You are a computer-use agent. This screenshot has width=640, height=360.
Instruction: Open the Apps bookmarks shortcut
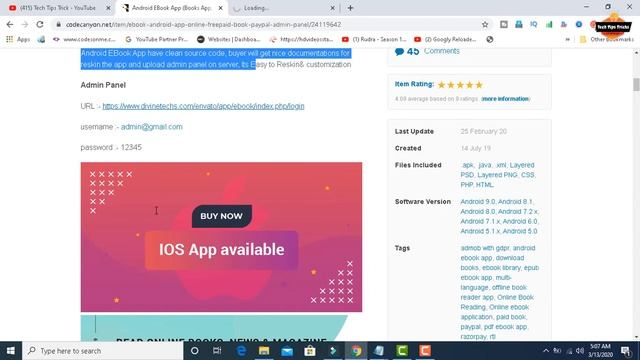point(18,39)
